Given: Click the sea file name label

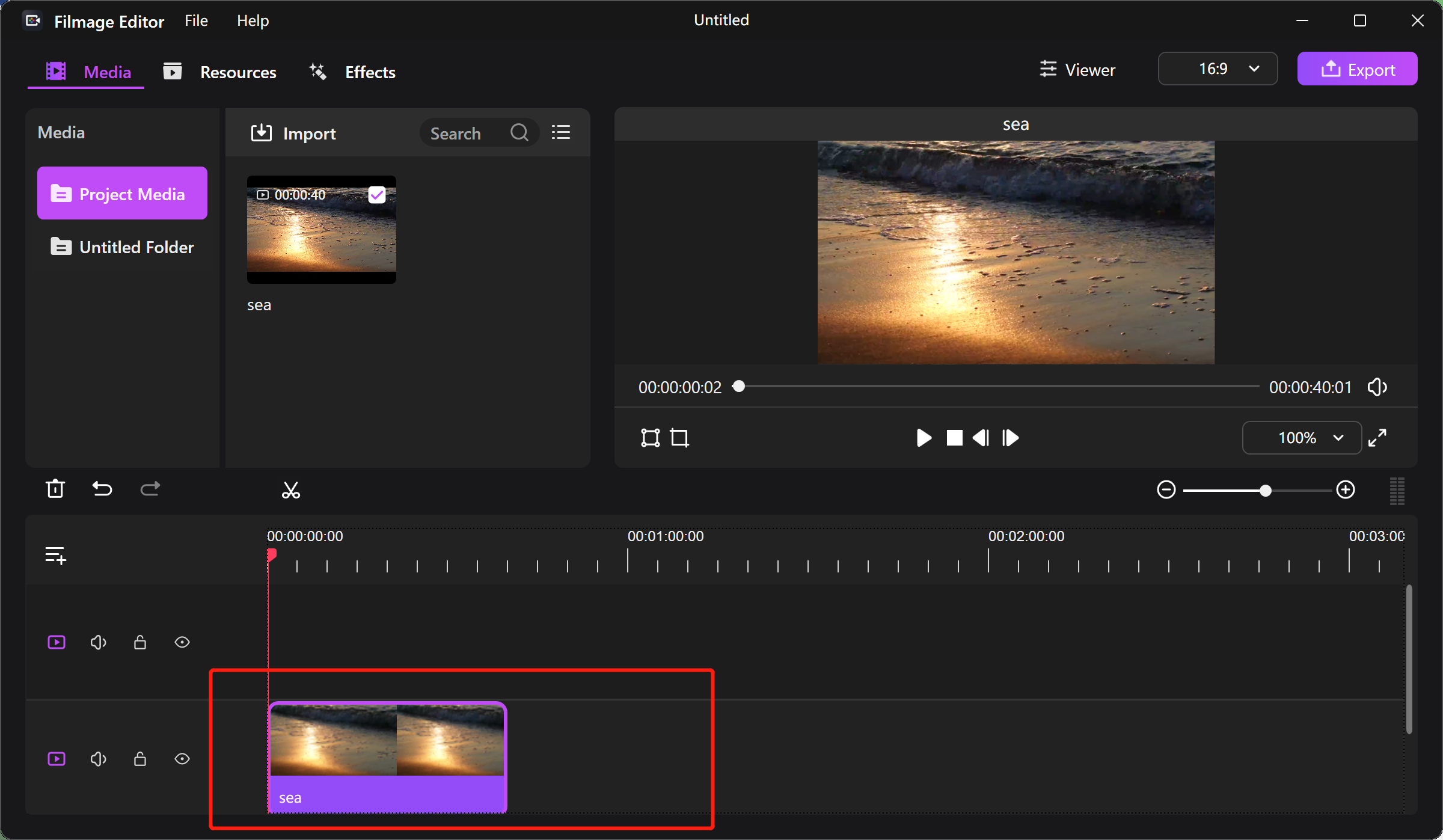Looking at the screenshot, I should [x=259, y=305].
